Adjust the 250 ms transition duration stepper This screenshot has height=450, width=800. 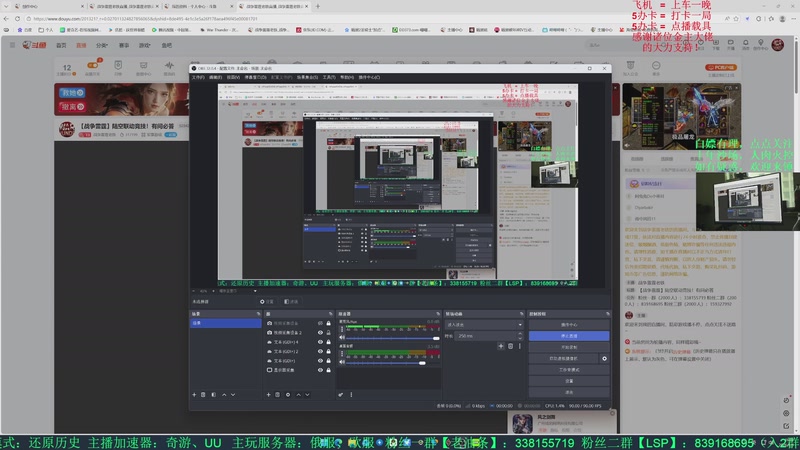click(520, 336)
